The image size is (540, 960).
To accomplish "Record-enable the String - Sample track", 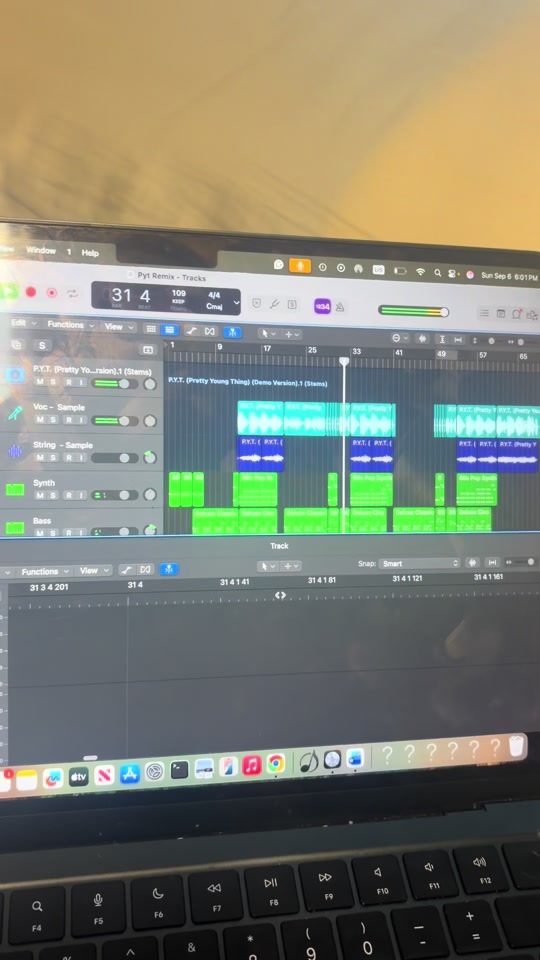I will 69,457.
